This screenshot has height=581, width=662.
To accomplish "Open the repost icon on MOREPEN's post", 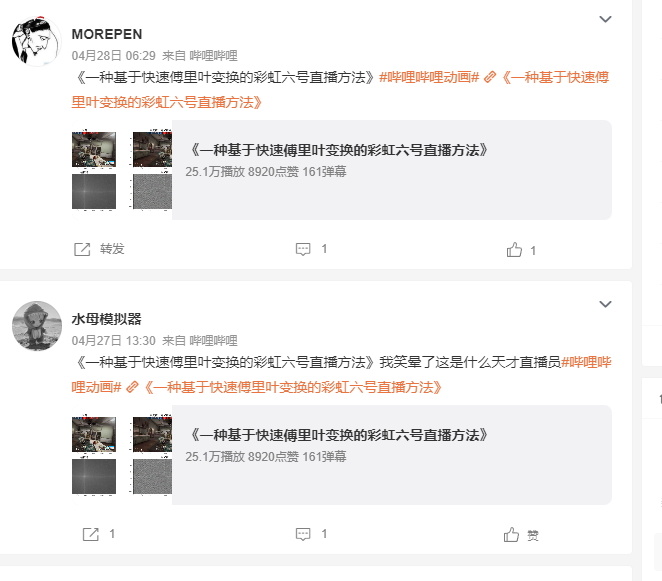I will tap(82, 249).
